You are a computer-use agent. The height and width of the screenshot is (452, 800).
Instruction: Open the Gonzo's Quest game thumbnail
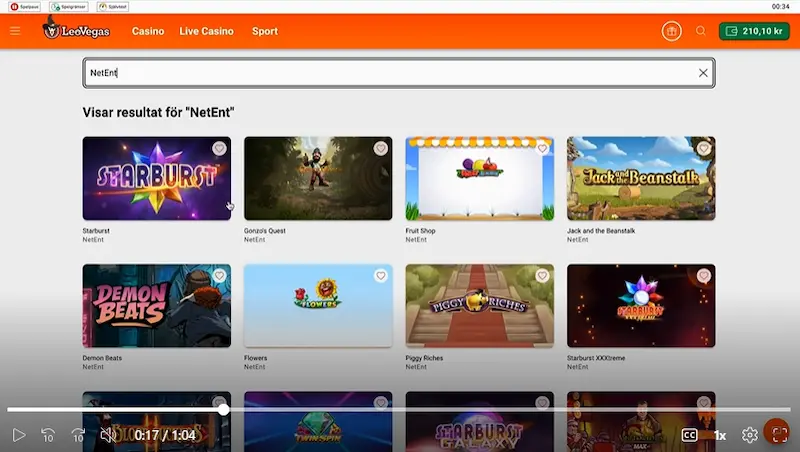318,179
